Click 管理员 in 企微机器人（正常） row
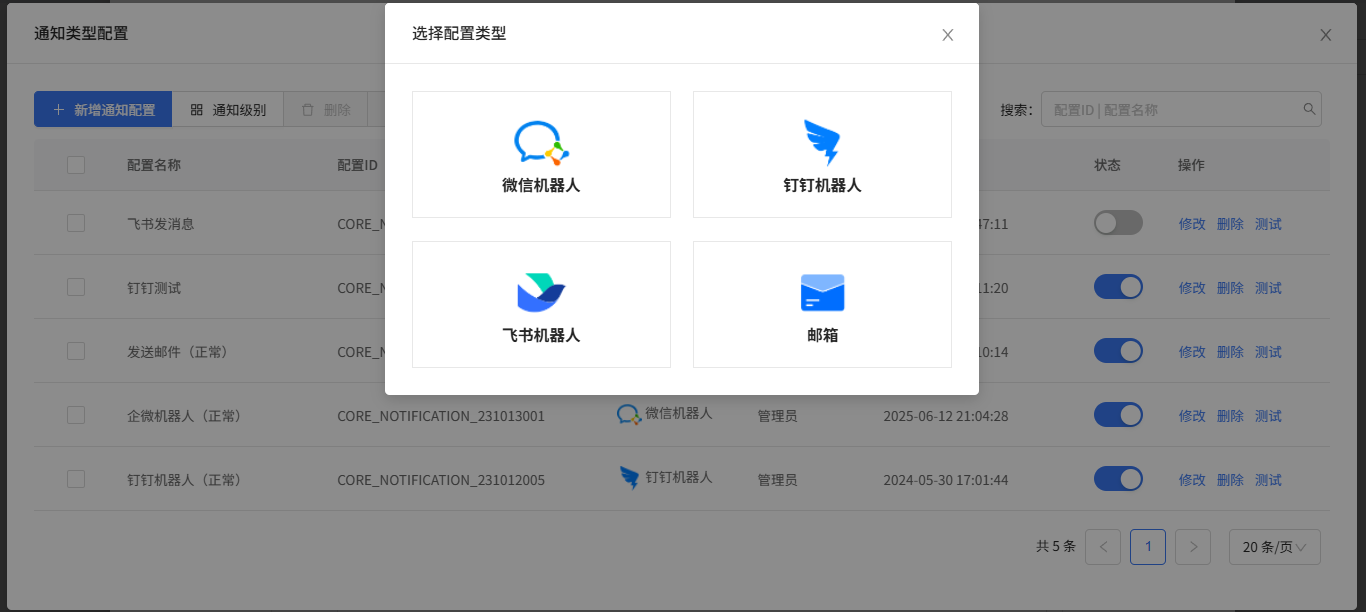The image size is (1366, 612). 777,416
